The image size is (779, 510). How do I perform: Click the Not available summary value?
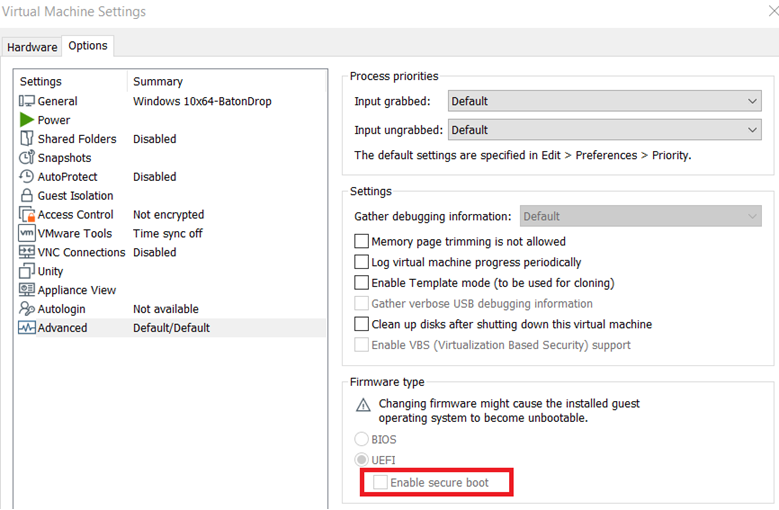(166, 309)
